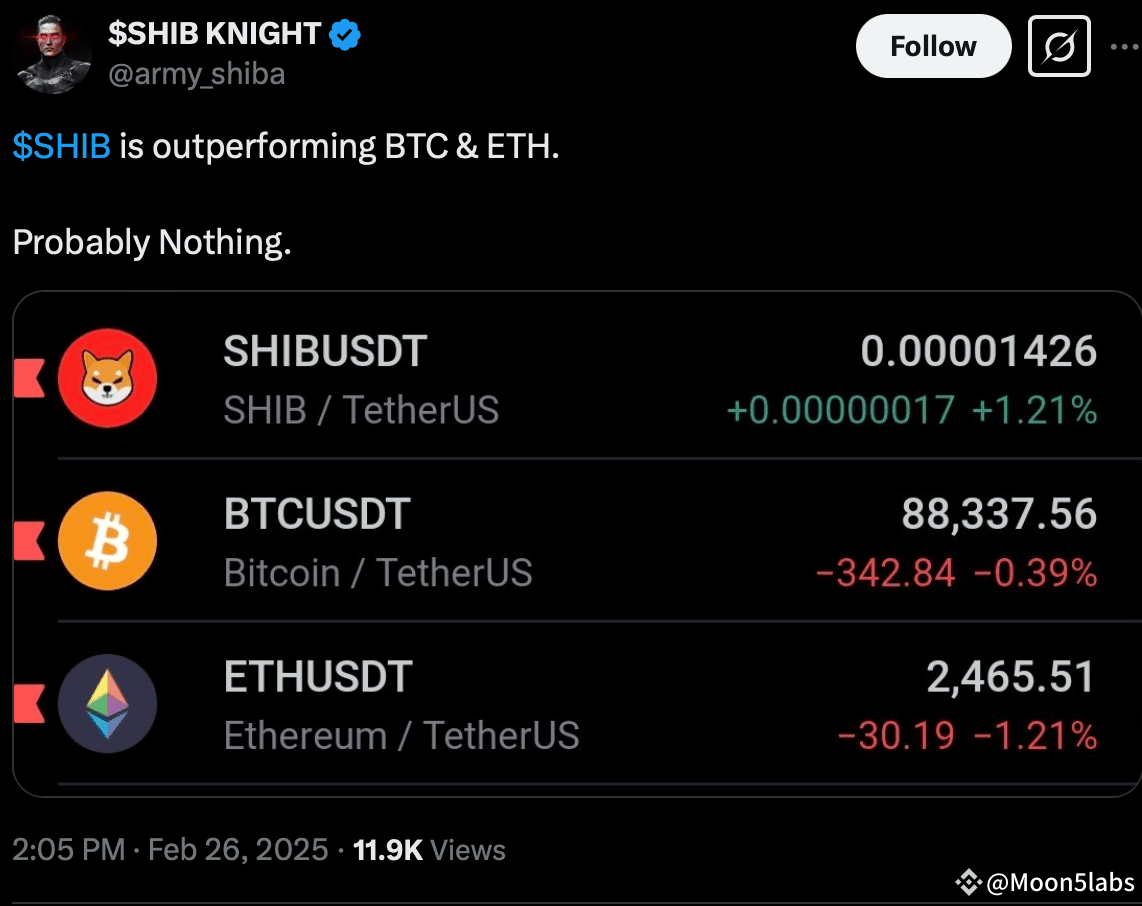Click the @army_shiba handle
1142x906 pixels.
[196, 74]
